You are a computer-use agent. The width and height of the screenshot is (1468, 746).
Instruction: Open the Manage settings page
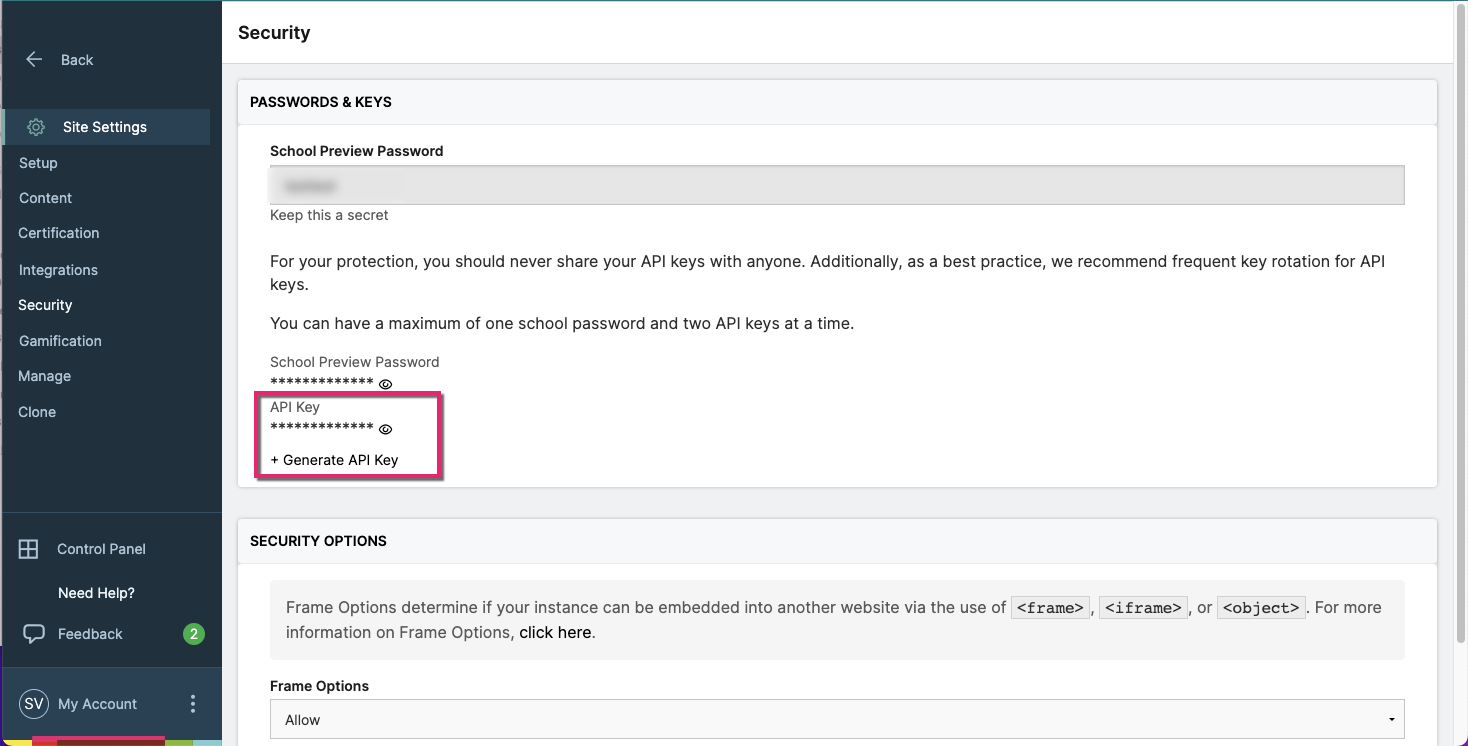tap(44, 376)
